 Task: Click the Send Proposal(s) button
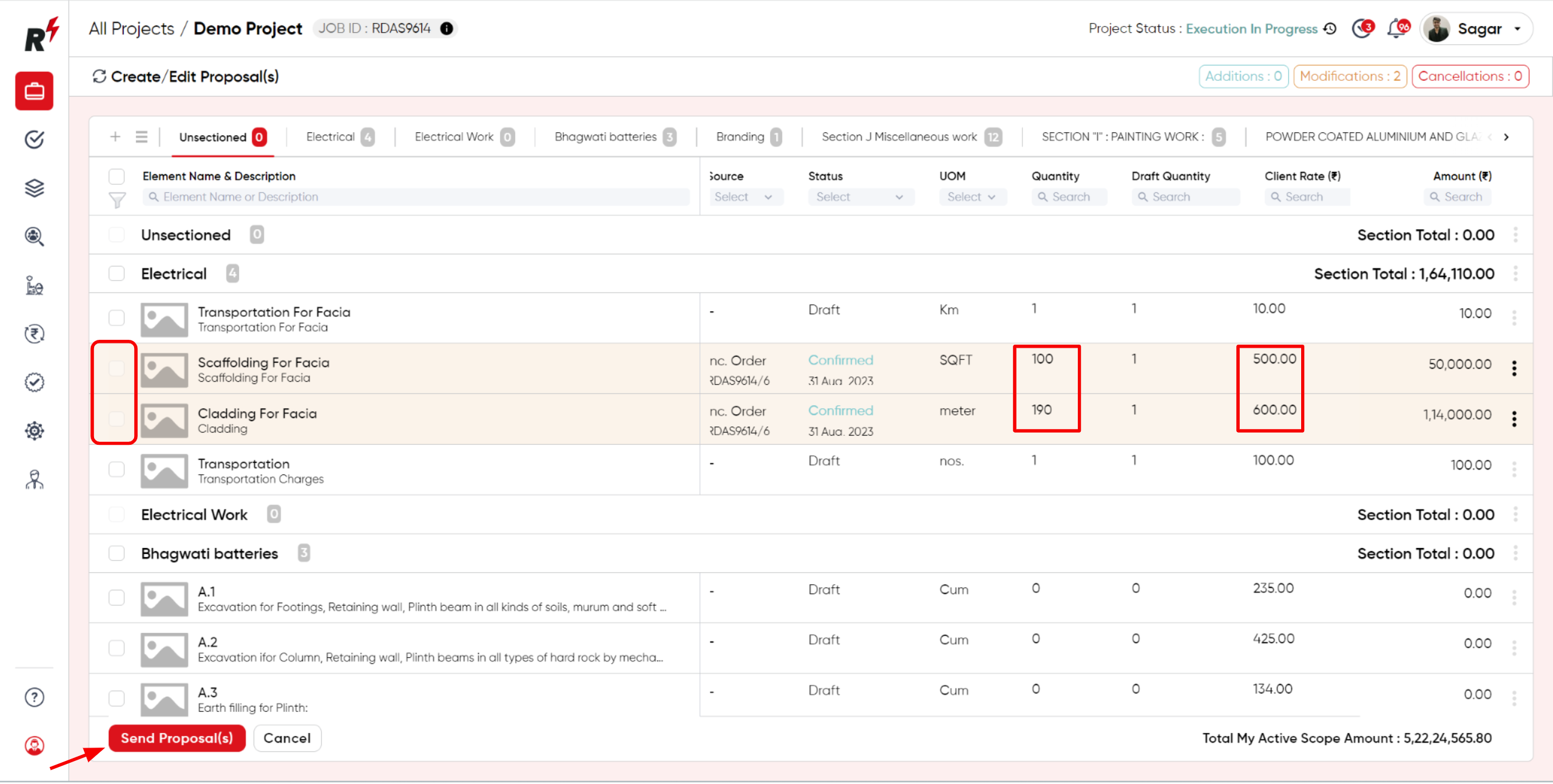(176, 738)
